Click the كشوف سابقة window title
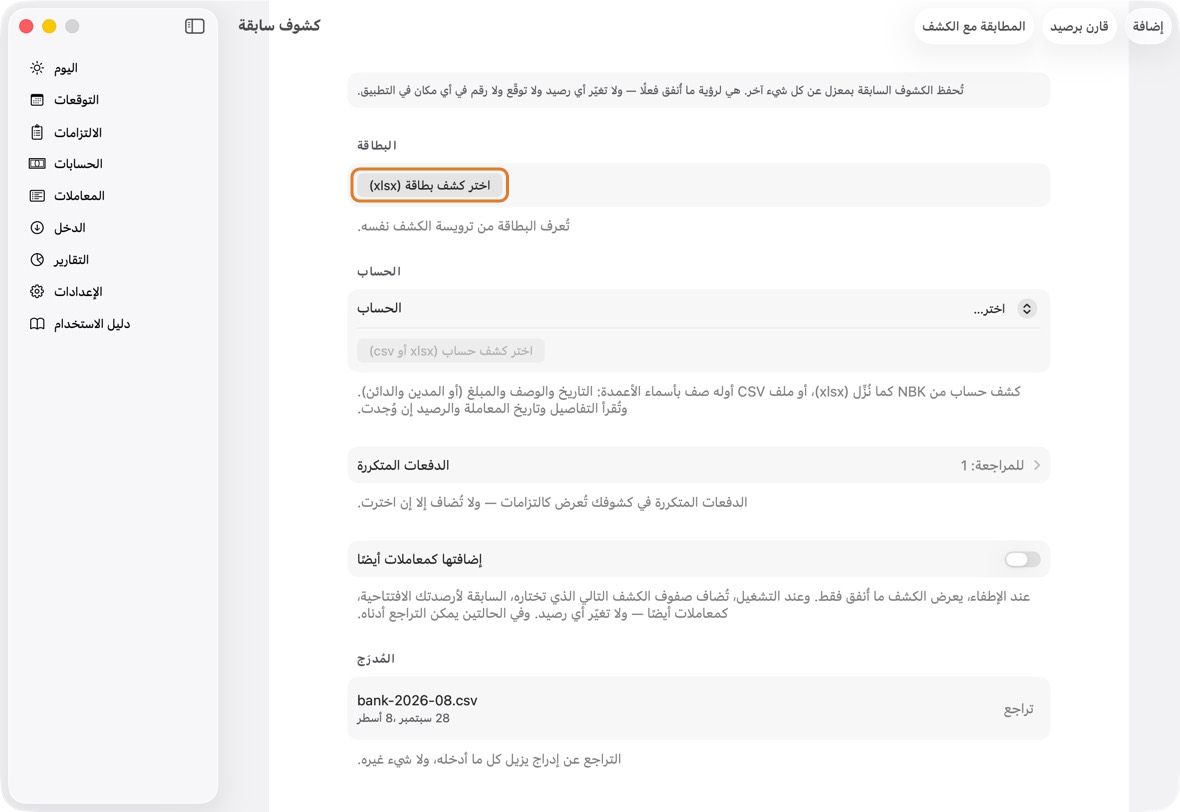 coord(279,26)
